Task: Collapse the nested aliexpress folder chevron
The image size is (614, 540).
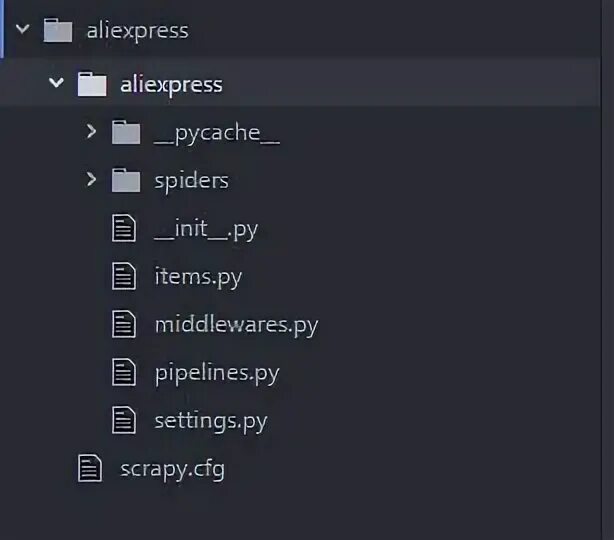Action: tap(56, 82)
